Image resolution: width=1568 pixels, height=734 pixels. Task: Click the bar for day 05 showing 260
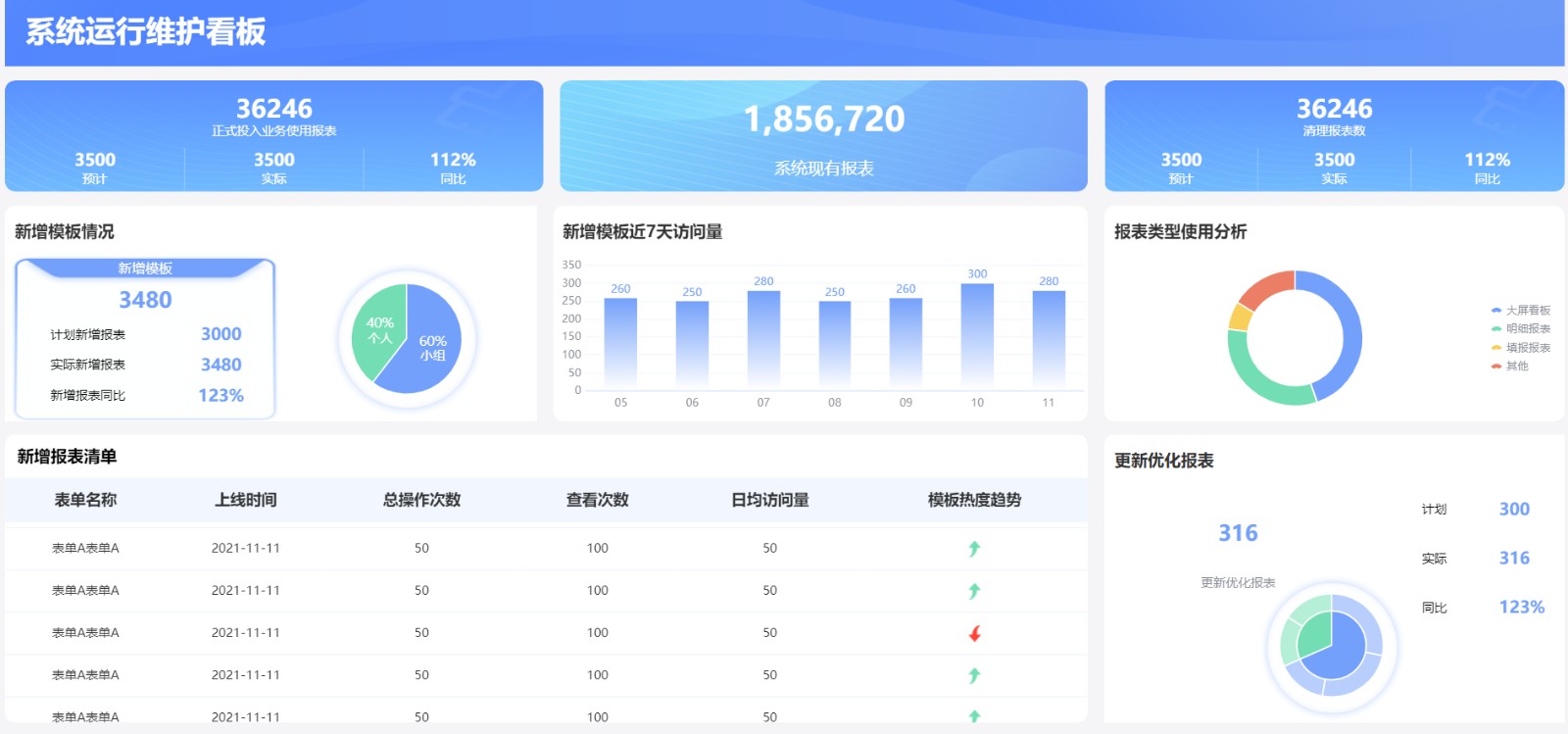620,341
